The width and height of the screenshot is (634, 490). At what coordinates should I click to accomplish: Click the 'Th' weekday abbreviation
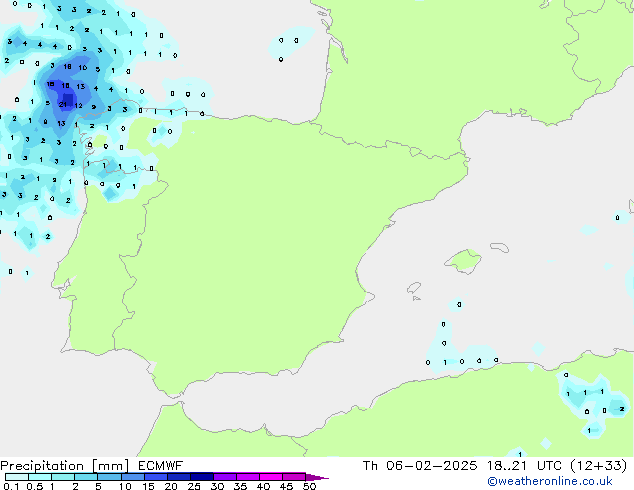(370, 465)
